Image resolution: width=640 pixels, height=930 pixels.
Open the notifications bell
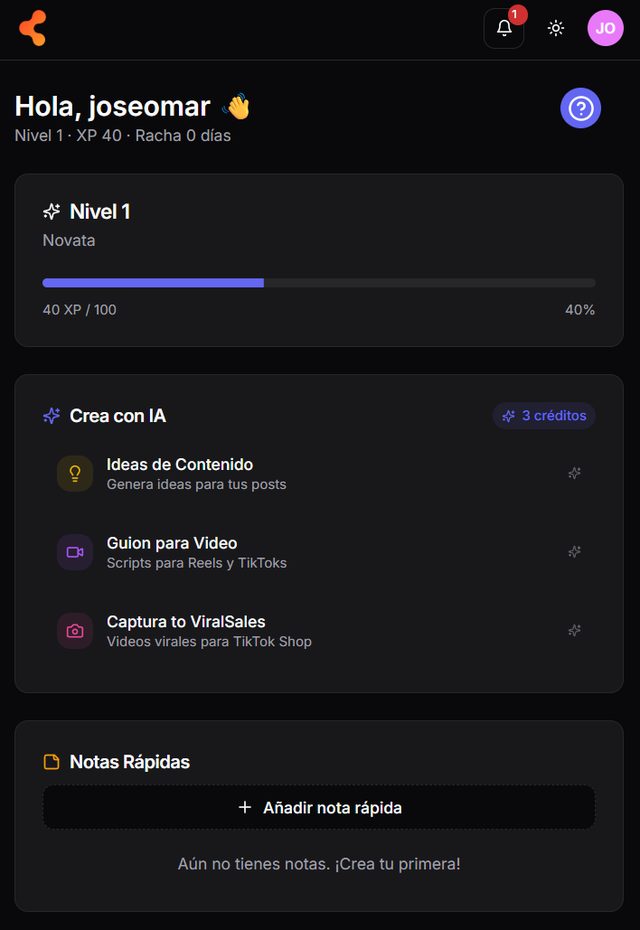pyautogui.click(x=503, y=29)
